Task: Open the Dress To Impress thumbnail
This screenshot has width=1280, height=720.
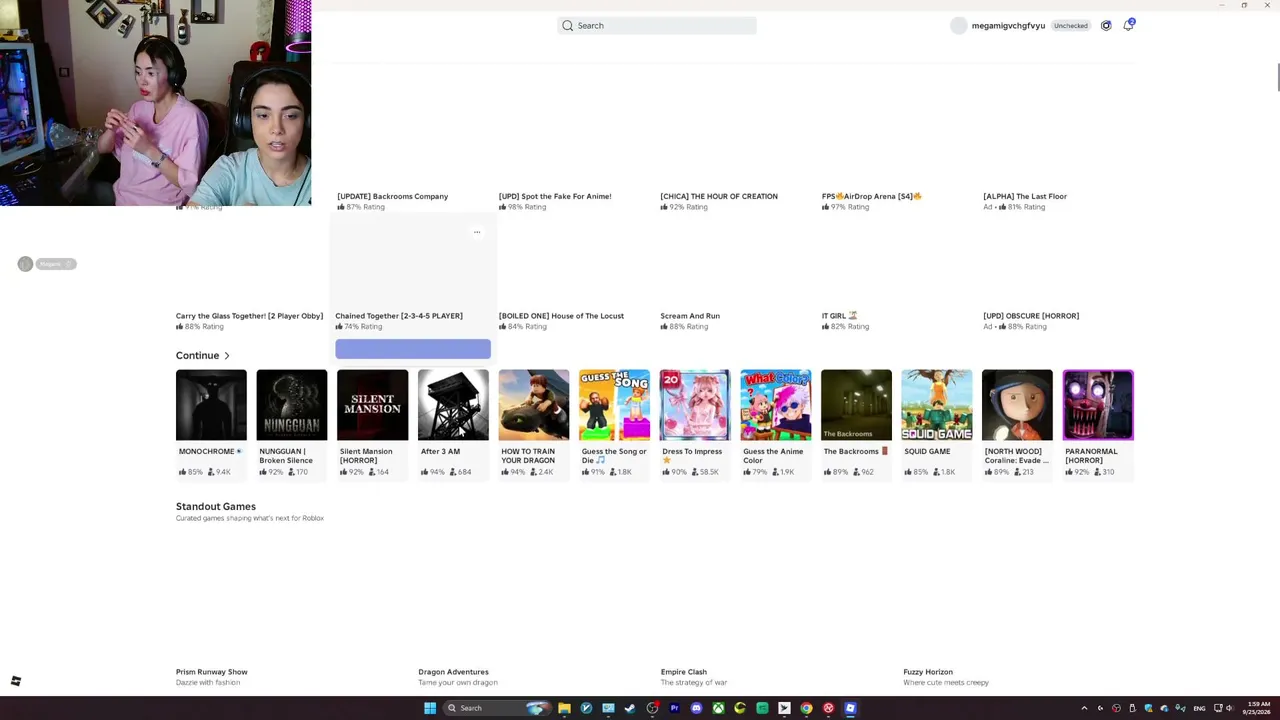Action: pyautogui.click(x=695, y=405)
